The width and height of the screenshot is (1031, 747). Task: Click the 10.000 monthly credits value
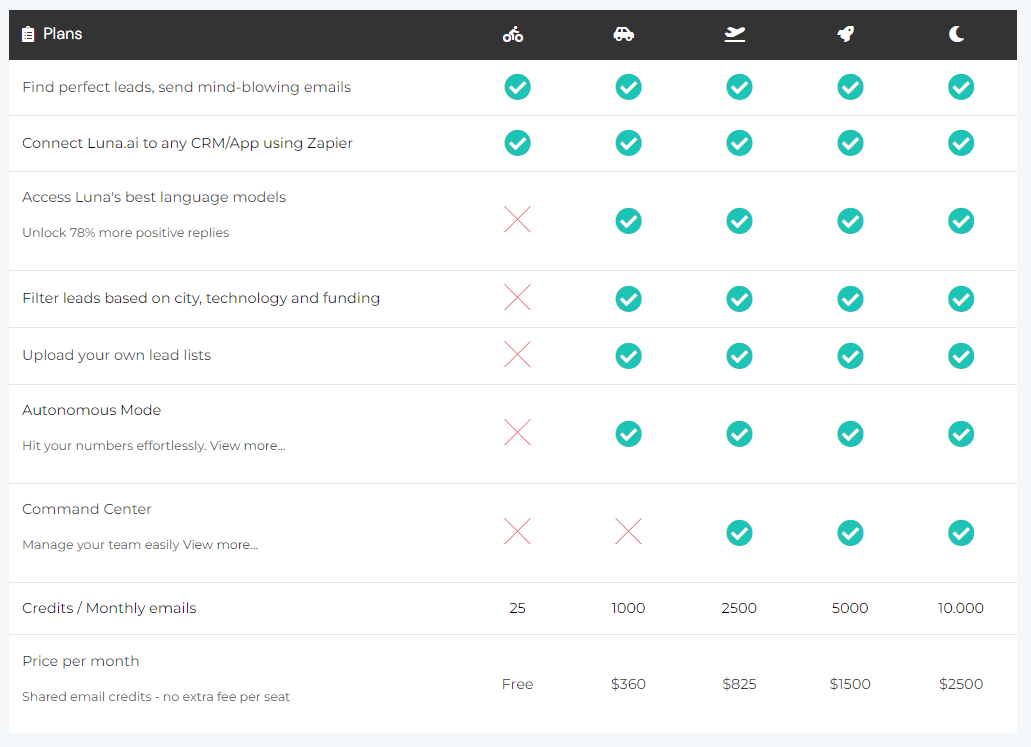pos(961,608)
